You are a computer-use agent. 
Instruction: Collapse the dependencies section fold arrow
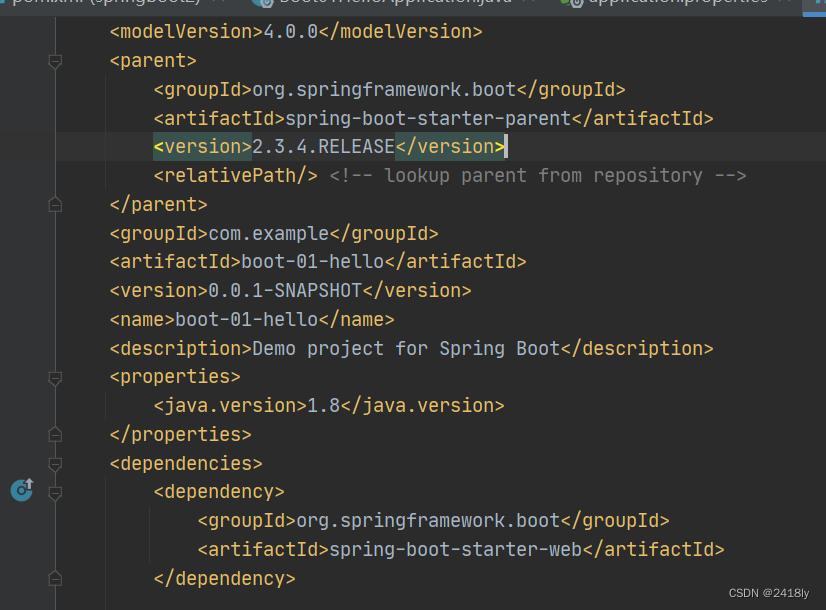point(55,462)
